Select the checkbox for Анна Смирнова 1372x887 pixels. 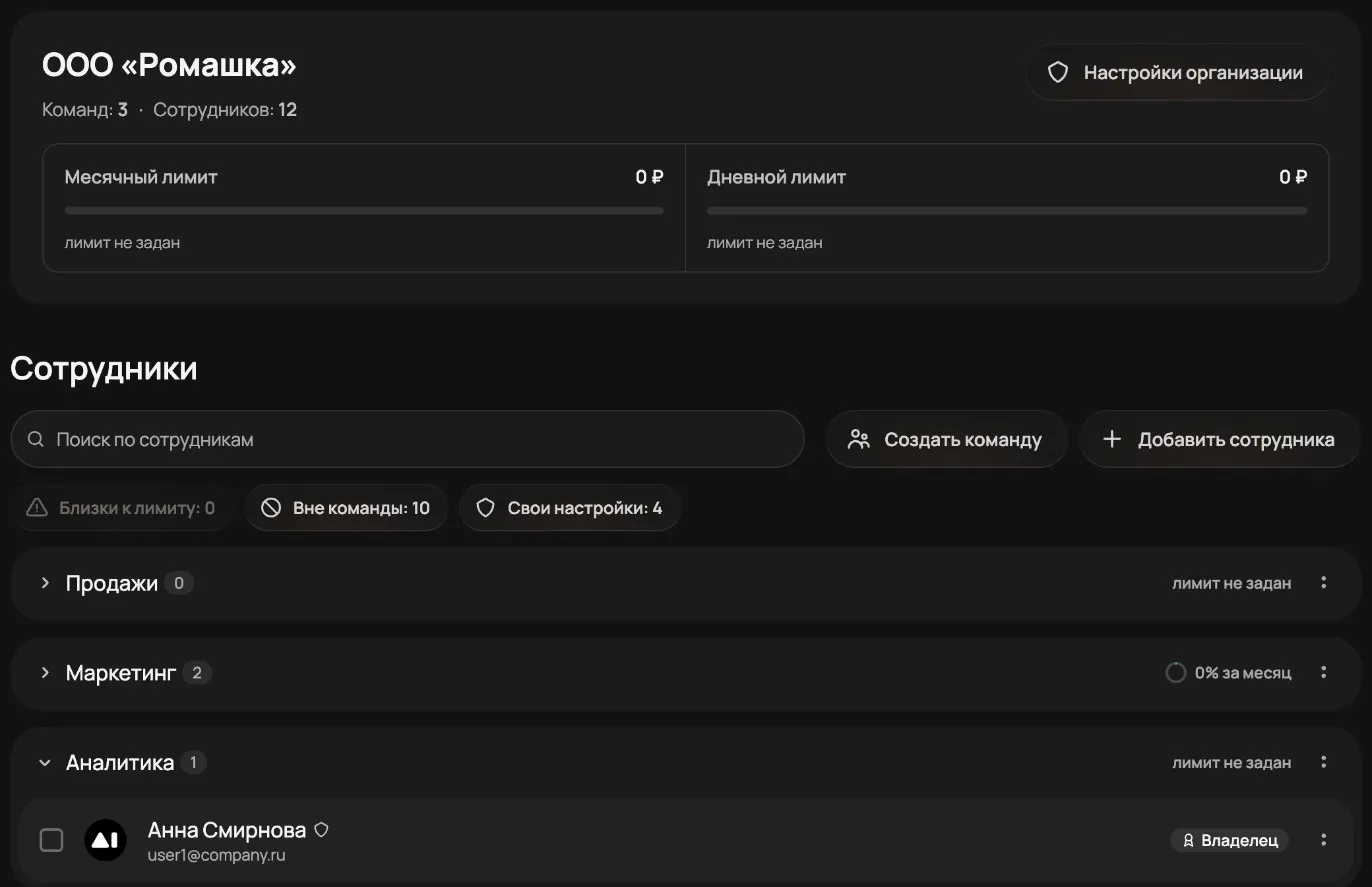coord(51,840)
